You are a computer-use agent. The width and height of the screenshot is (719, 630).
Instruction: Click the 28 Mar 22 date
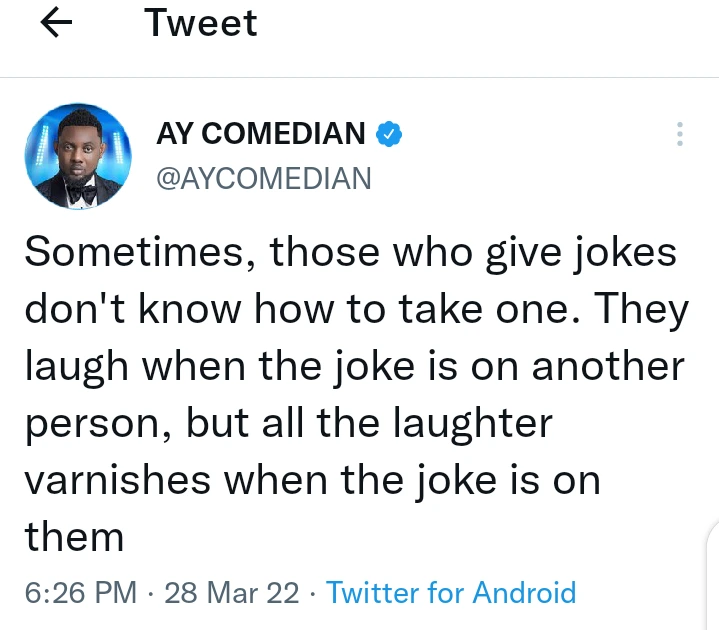(231, 592)
